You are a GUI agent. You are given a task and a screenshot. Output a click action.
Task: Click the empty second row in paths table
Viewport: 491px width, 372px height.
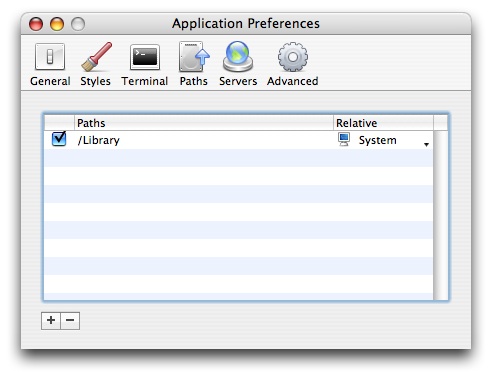pyautogui.click(x=239, y=158)
